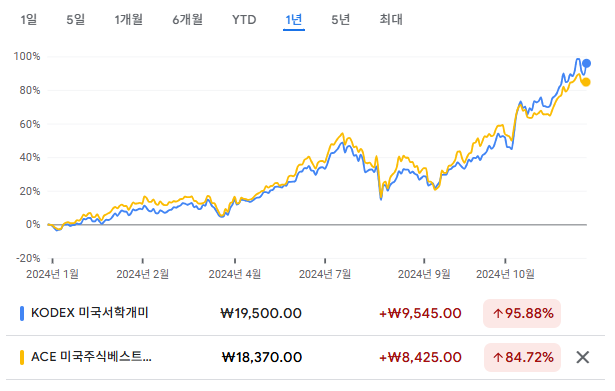Viewport: 615px width, 391px height.
Task: Click the 60% y-axis label
Action: tap(30, 124)
